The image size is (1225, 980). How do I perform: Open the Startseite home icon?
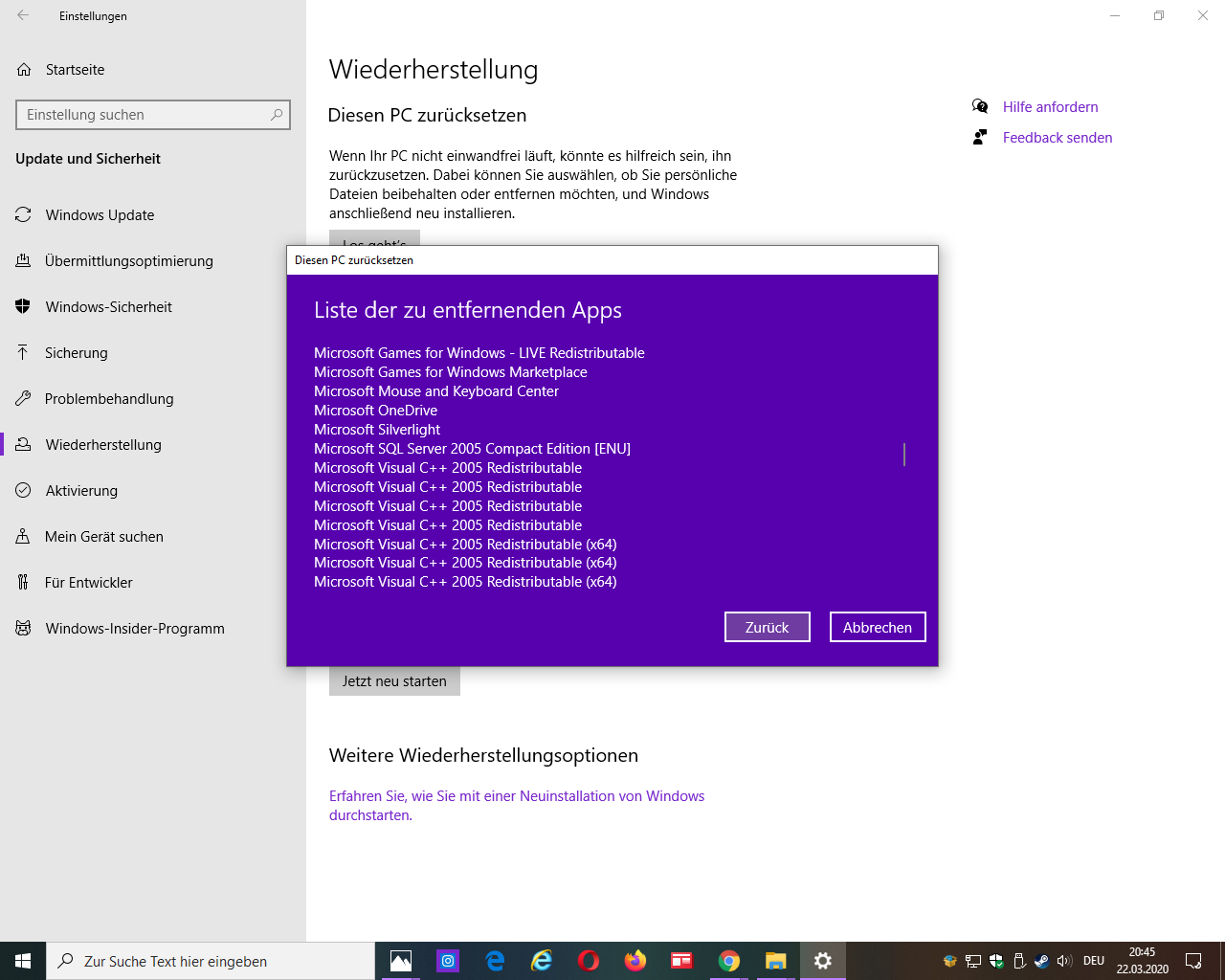[24, 70]
